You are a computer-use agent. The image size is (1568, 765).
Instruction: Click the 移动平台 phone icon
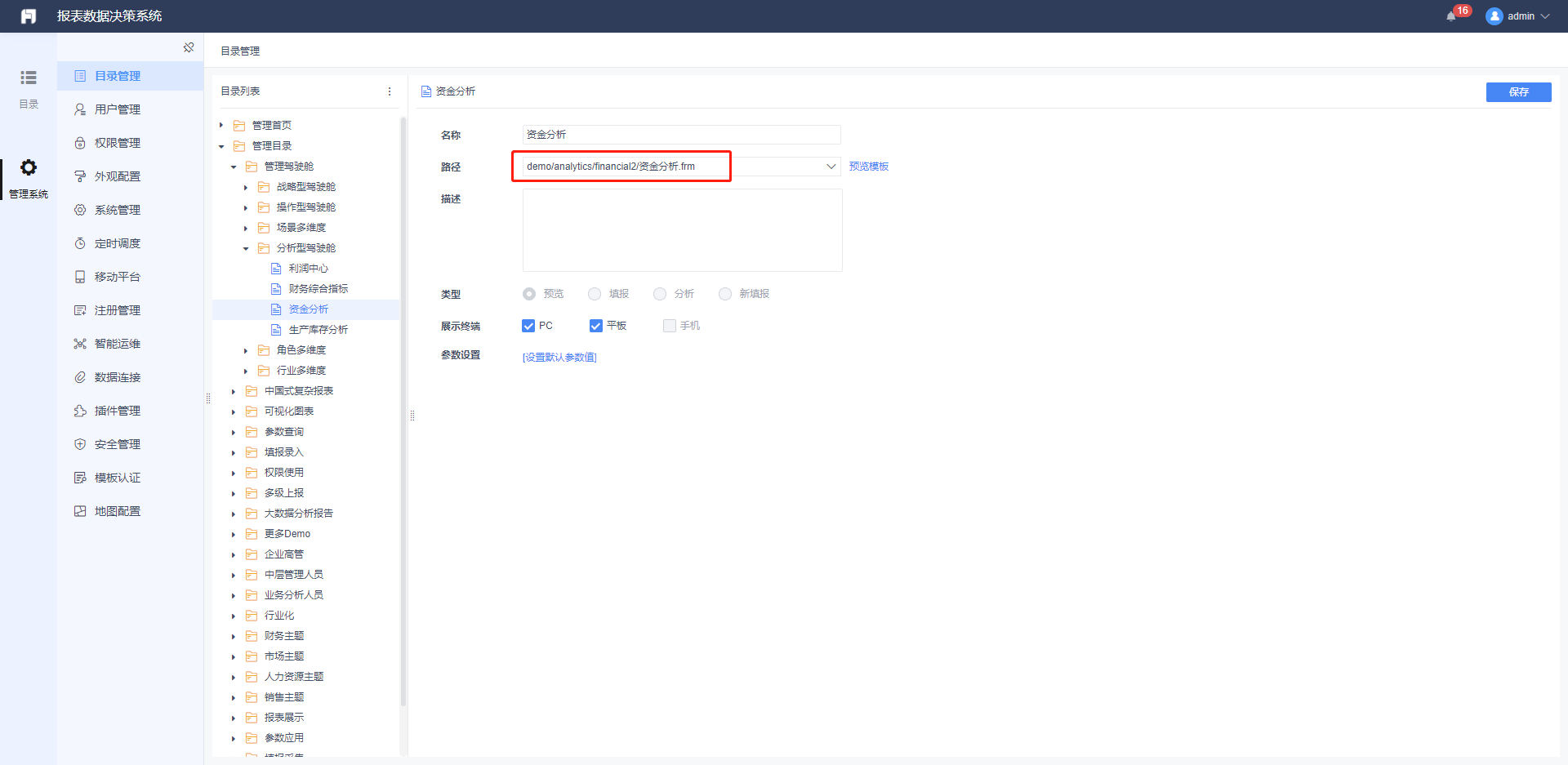(80, 277)
